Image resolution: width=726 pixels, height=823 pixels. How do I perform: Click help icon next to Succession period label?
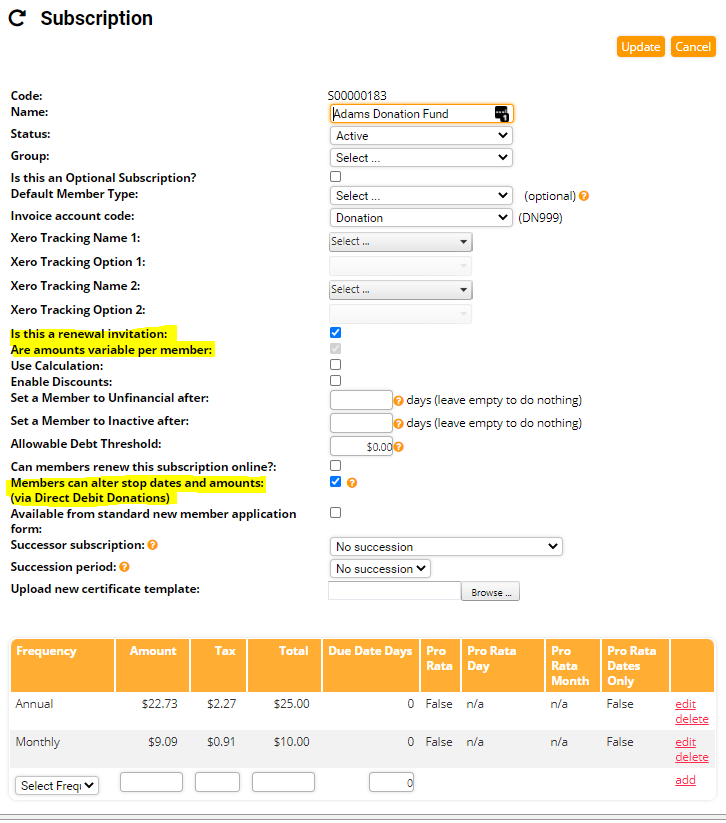click(x=125, y=567)
